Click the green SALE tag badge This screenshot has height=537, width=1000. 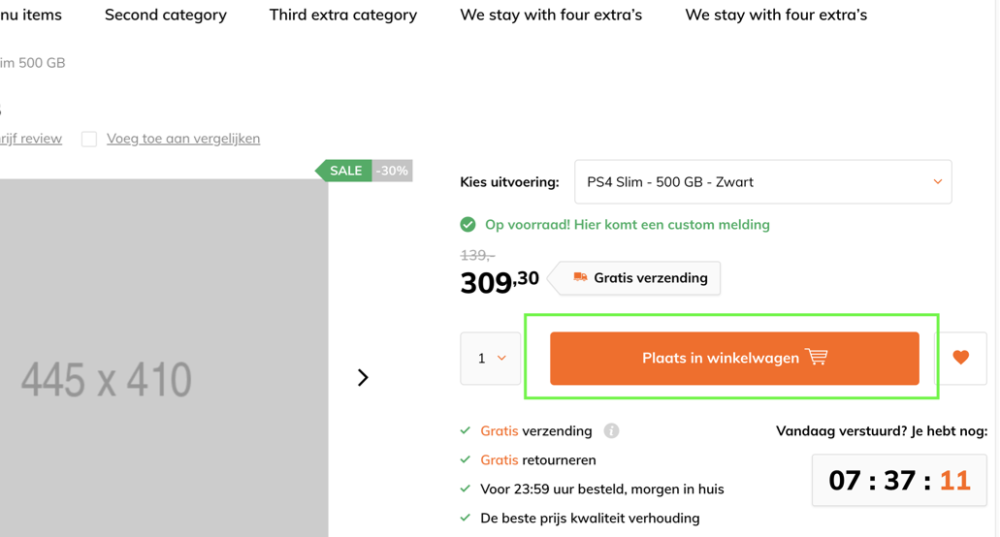(344, 170)
